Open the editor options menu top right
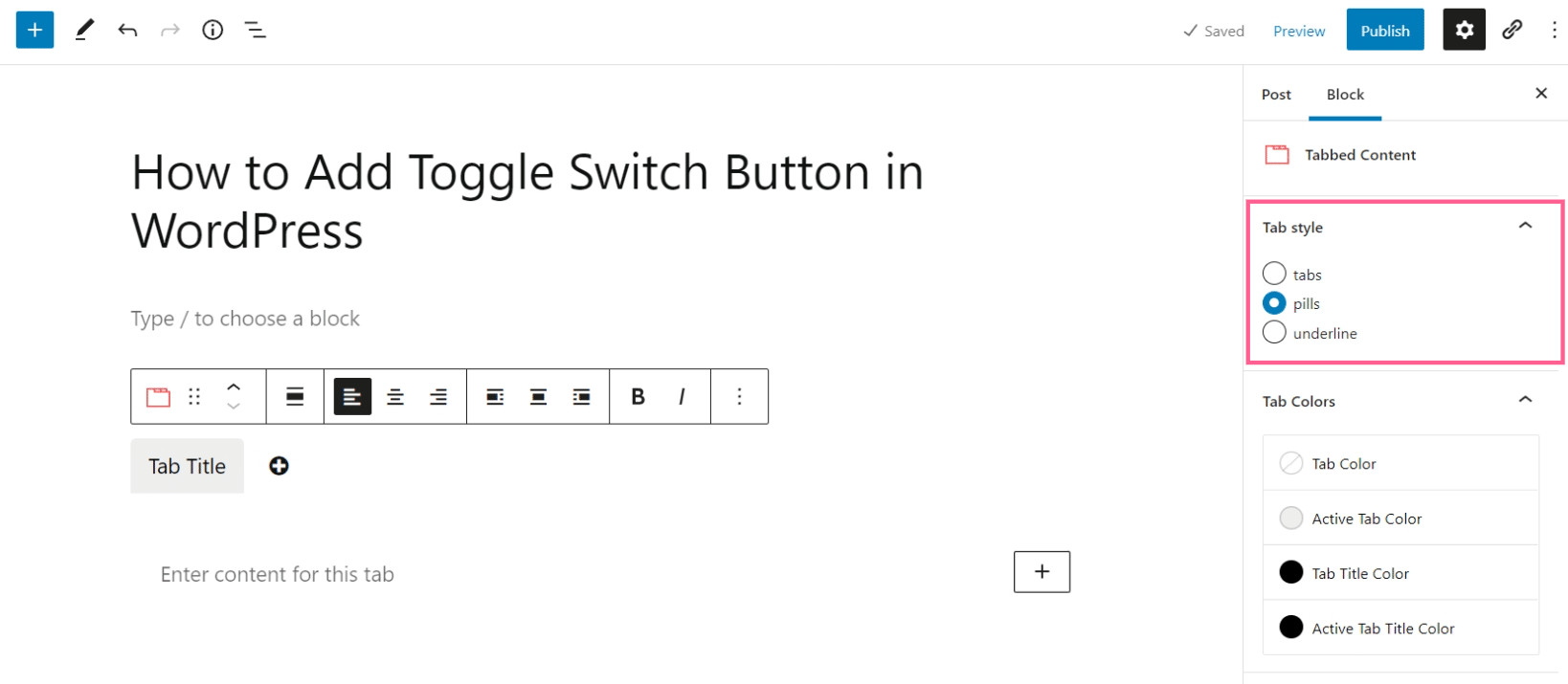The width and height of the screenshot is (1568, 684). point(1555,30)
